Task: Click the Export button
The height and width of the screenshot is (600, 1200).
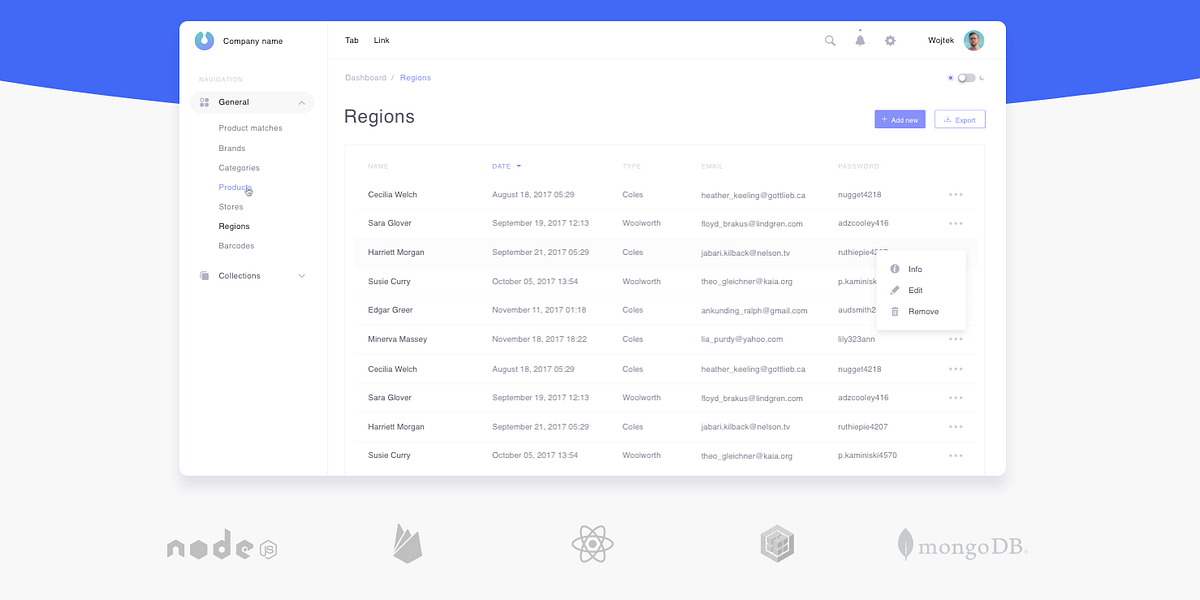Action: [959, 119]
